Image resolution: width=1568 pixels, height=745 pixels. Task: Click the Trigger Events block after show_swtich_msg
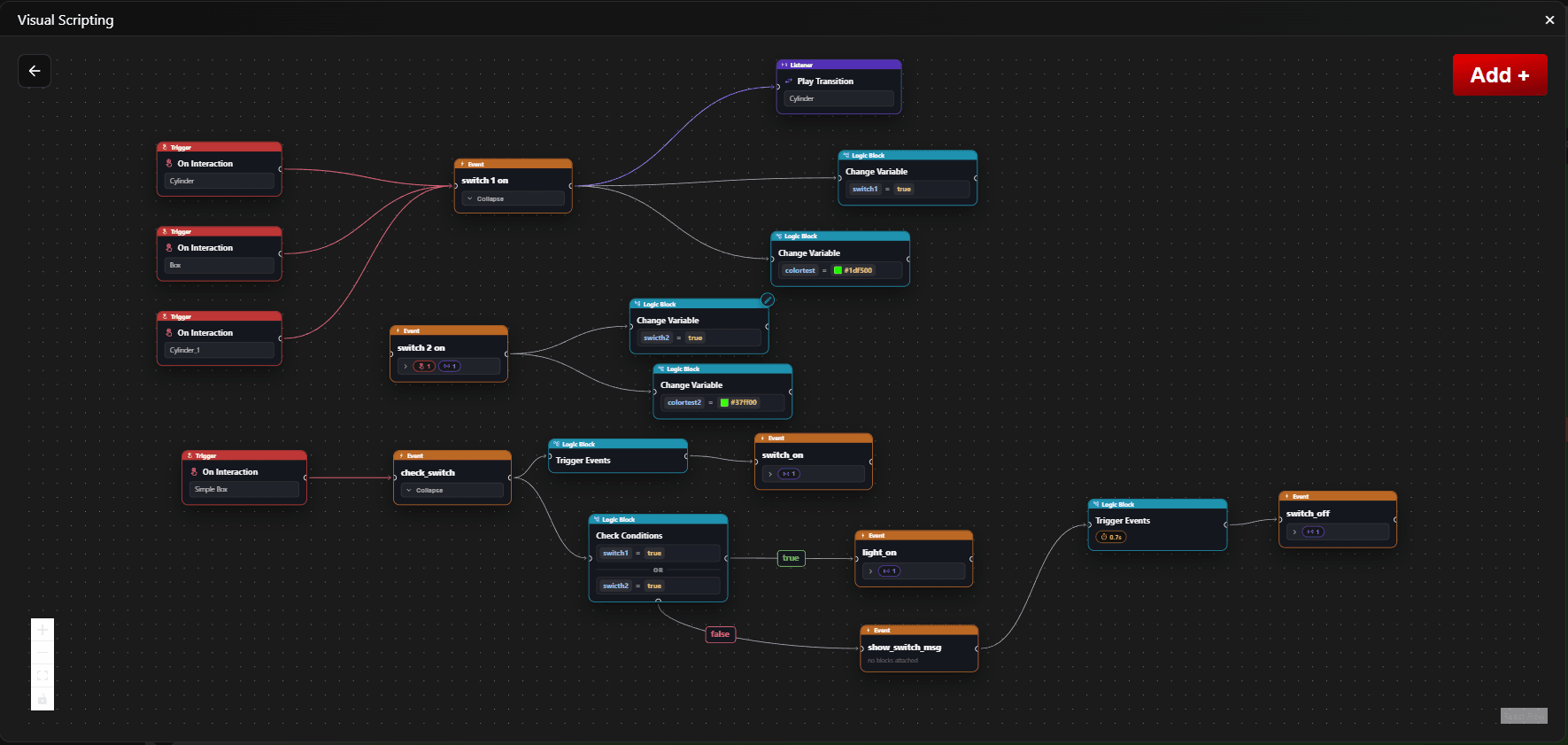point(1157,524)
